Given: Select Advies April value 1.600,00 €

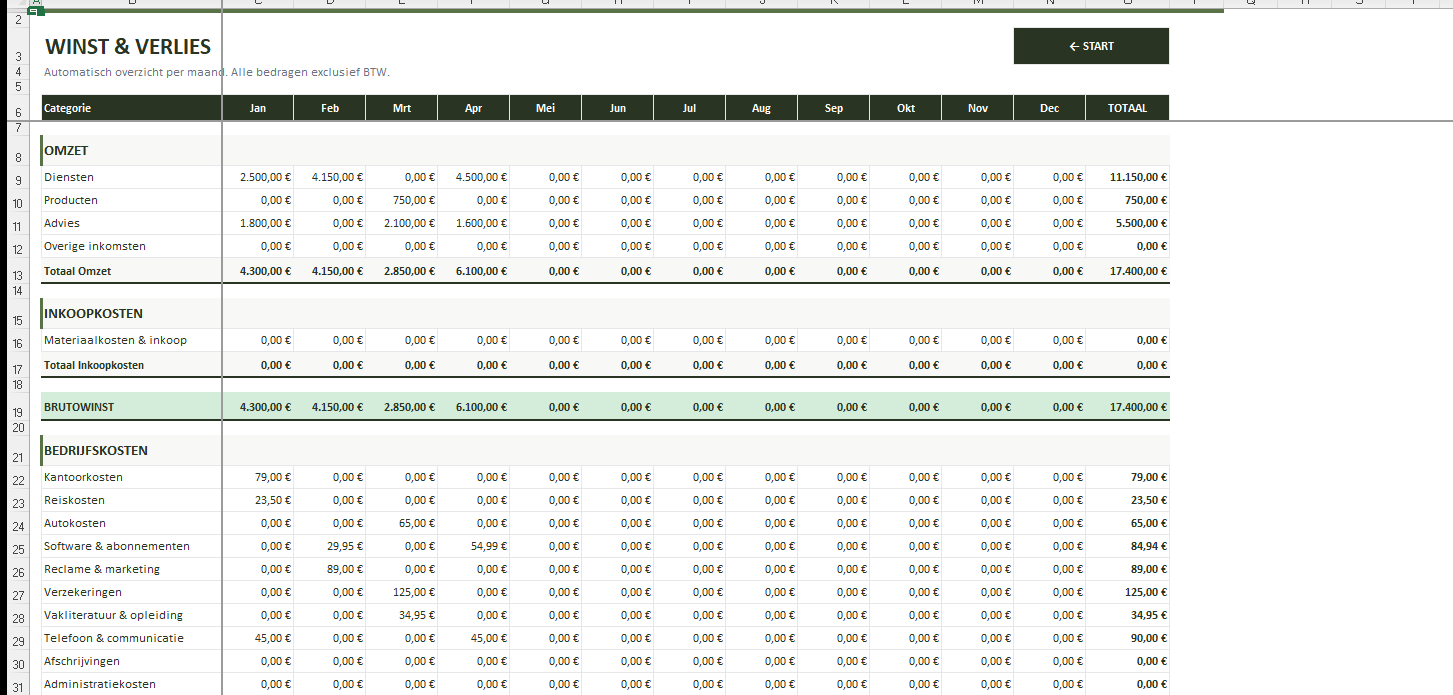Looking at the screenshot, I should [x=481, y=223].
